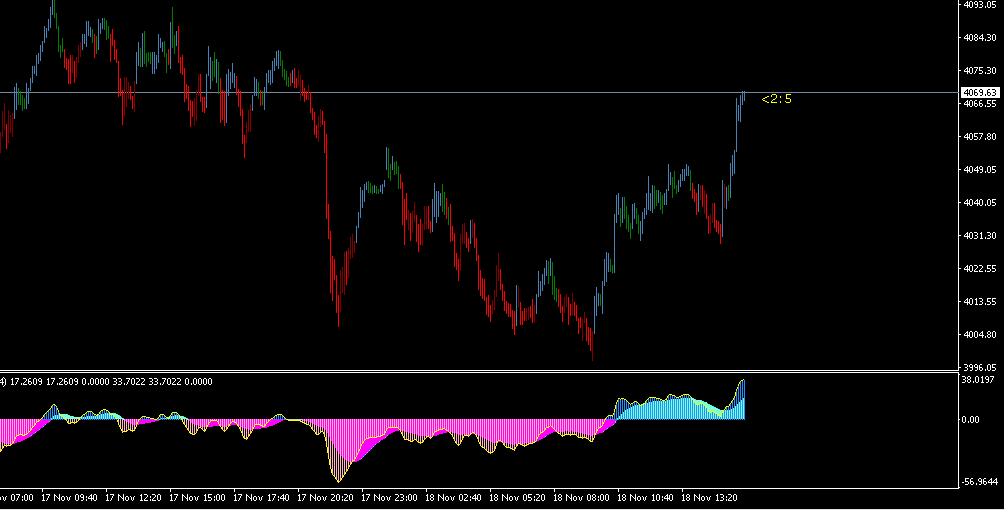1004x510 pixels.
Task: Click the 4049.05 price axis label
Action: [x=980, y=170]
